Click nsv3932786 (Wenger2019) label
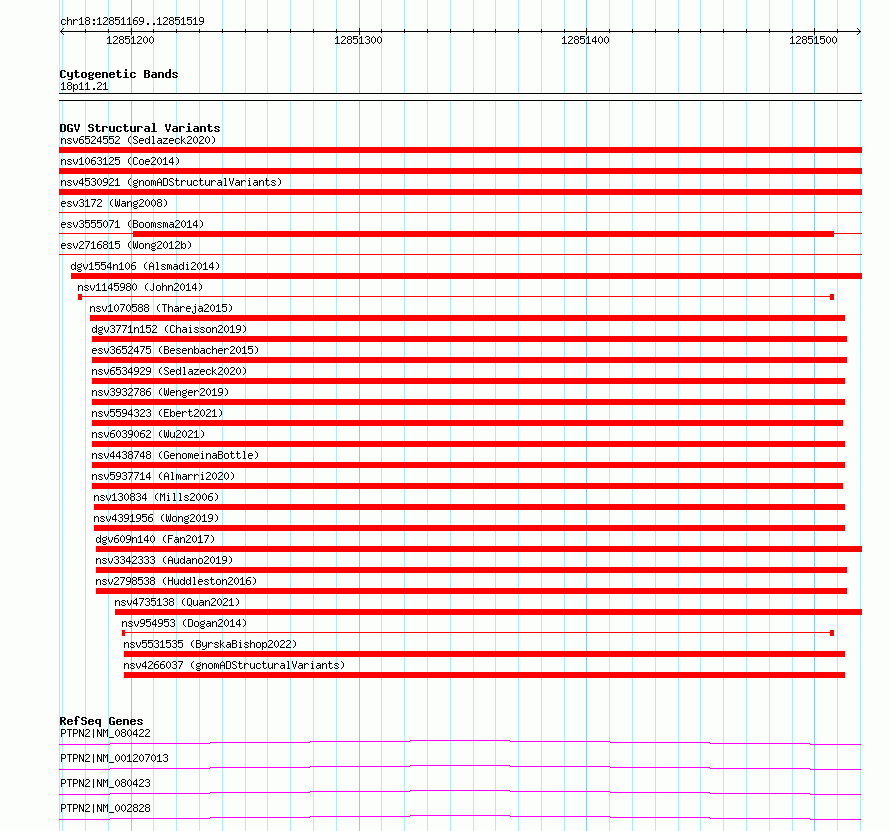 click(160, 392)
